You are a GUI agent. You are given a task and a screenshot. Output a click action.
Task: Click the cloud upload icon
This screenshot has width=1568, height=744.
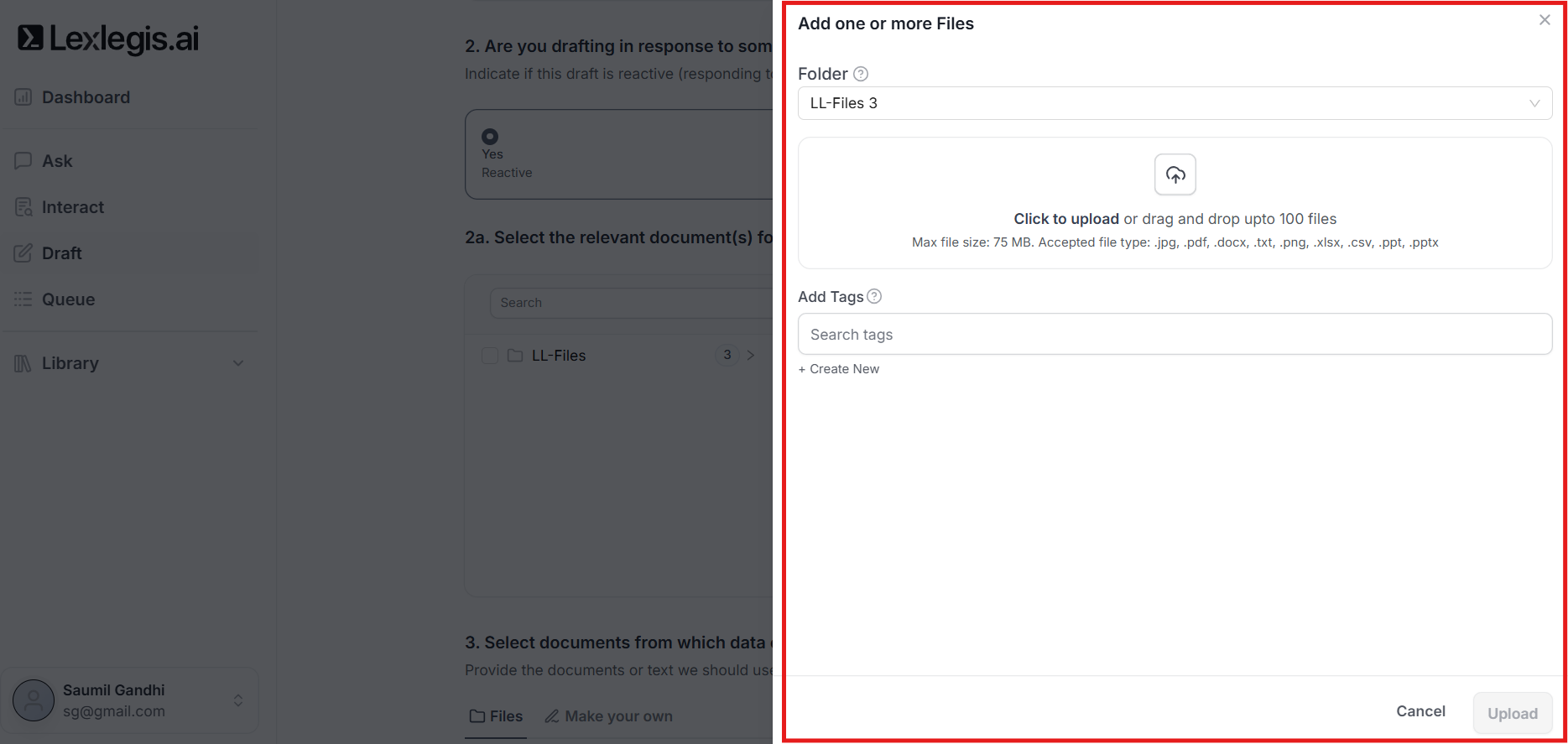(x=1175, y=174)
